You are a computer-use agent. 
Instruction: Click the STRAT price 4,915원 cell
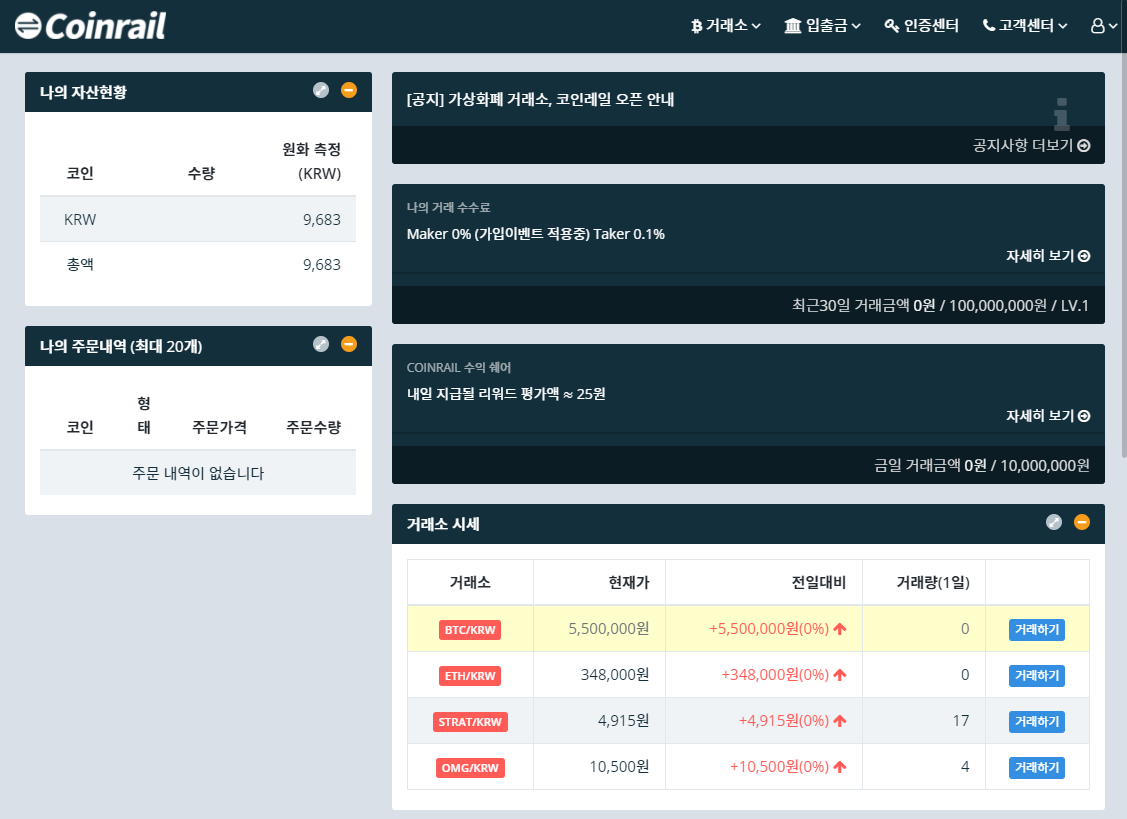(x=599, y=721)
